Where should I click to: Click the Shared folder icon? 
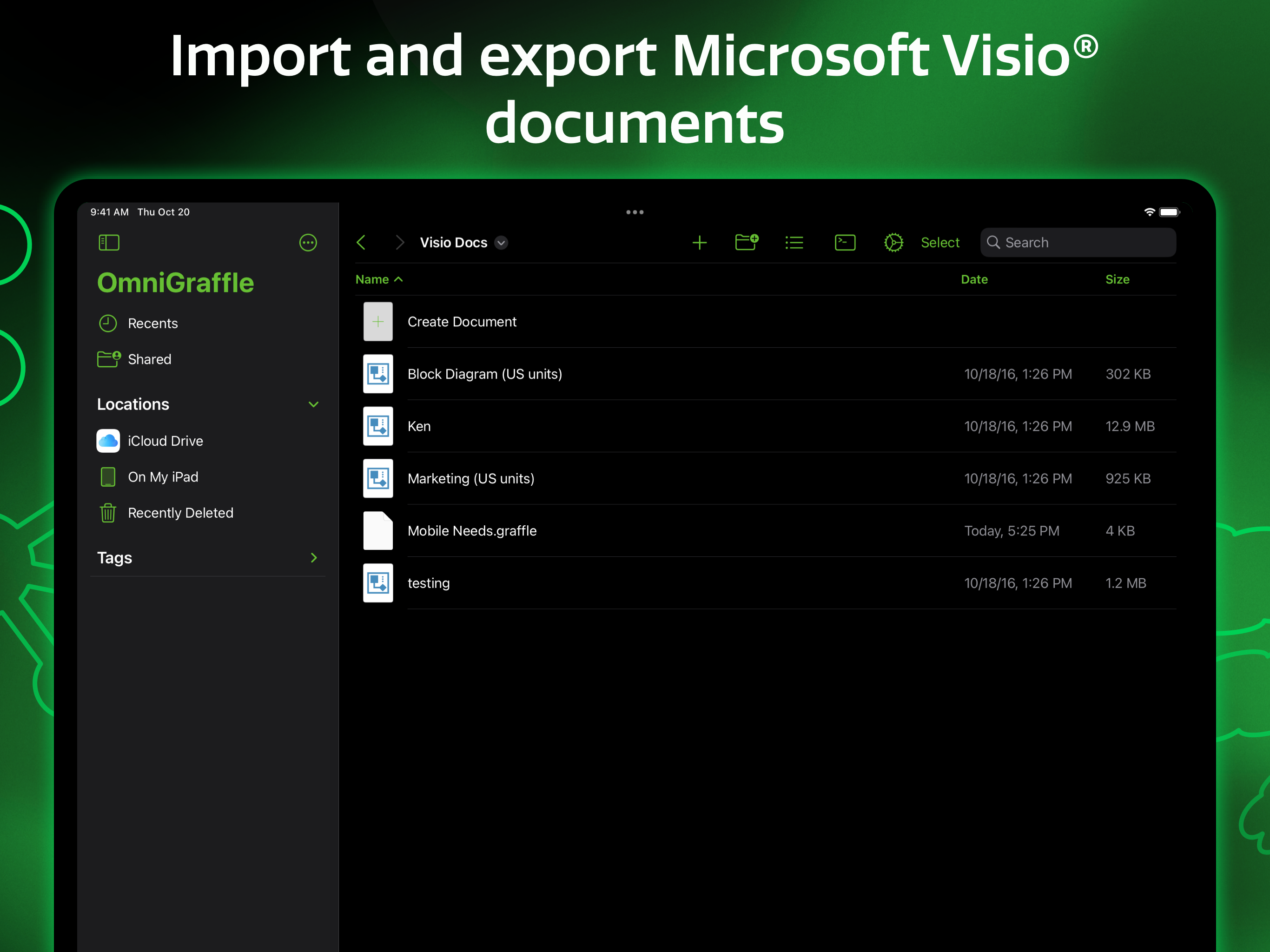click(x=108, y=359)
